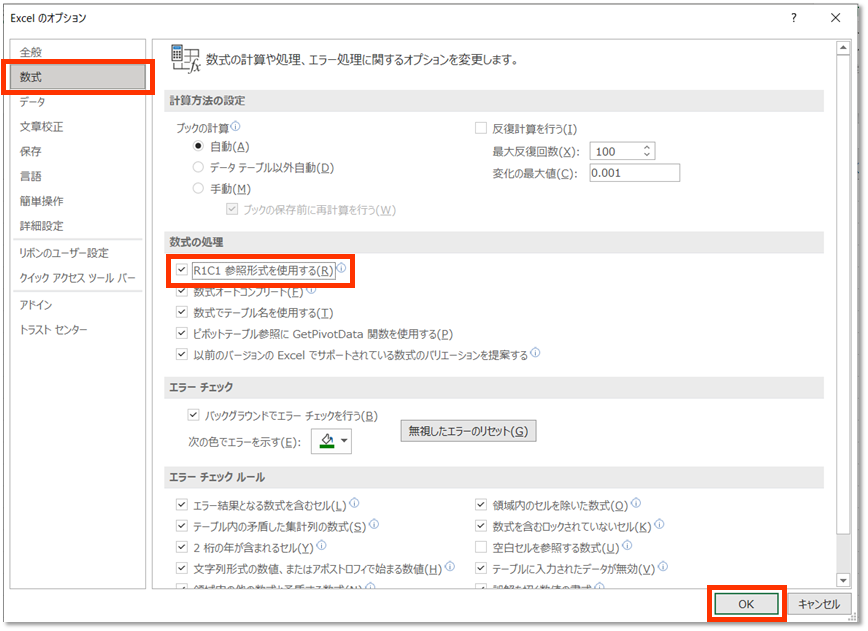This screenshot has height=631, width=868.
Task: Open 言語 options category
Action: click(x=78, y=176)
